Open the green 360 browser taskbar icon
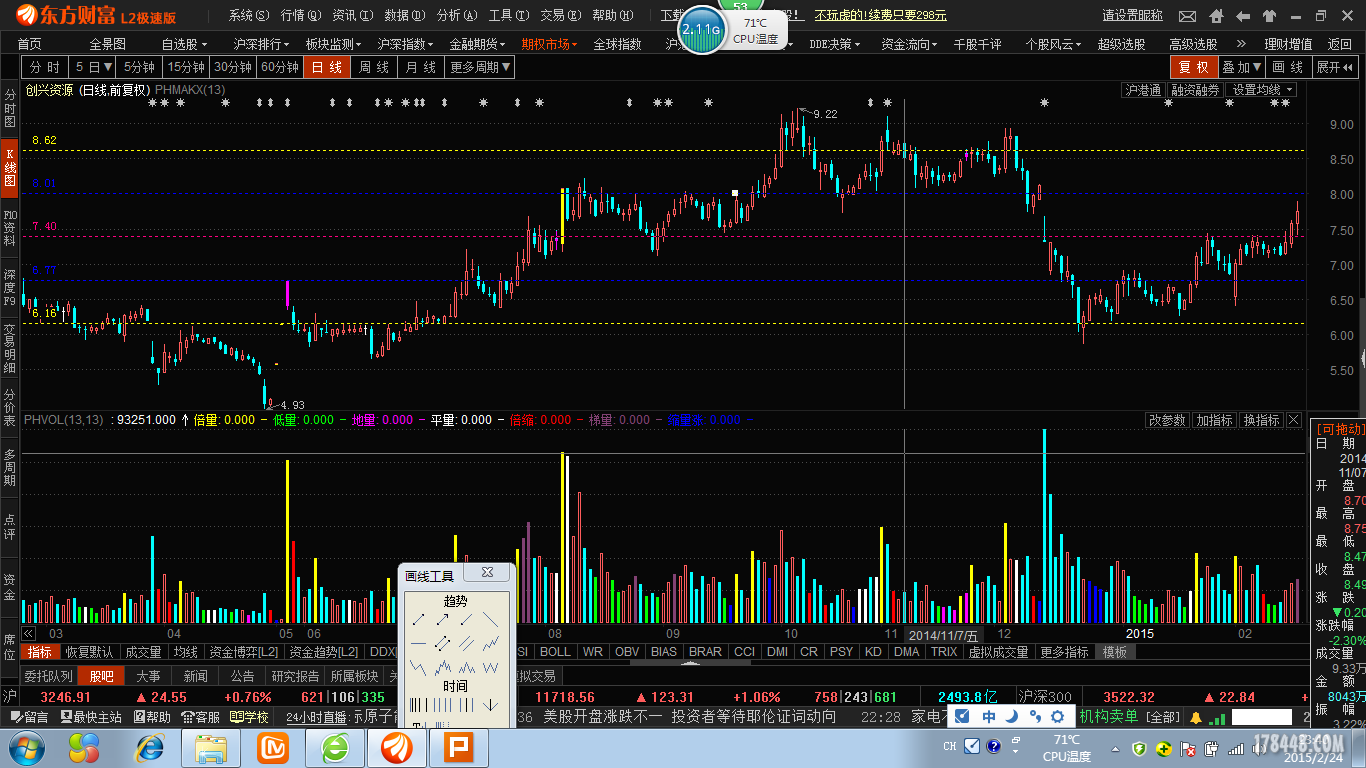 click(x=335, y=747)
